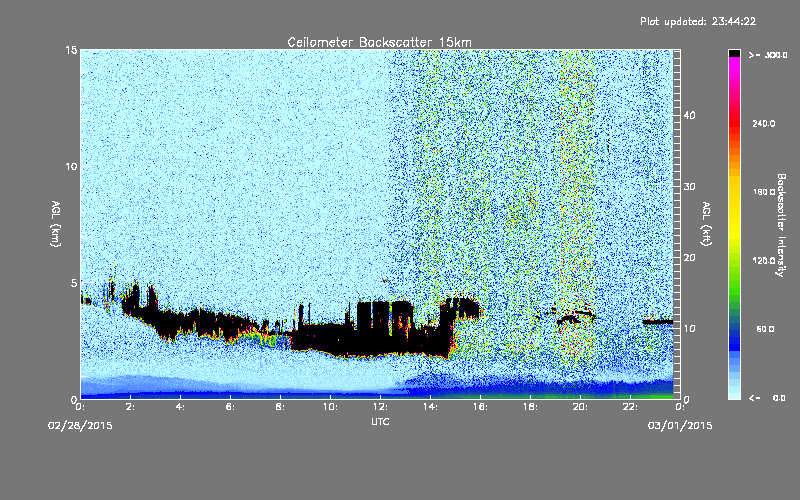
Task: Click the 120.0 colorbar value label
Action: tap(764, 261)
